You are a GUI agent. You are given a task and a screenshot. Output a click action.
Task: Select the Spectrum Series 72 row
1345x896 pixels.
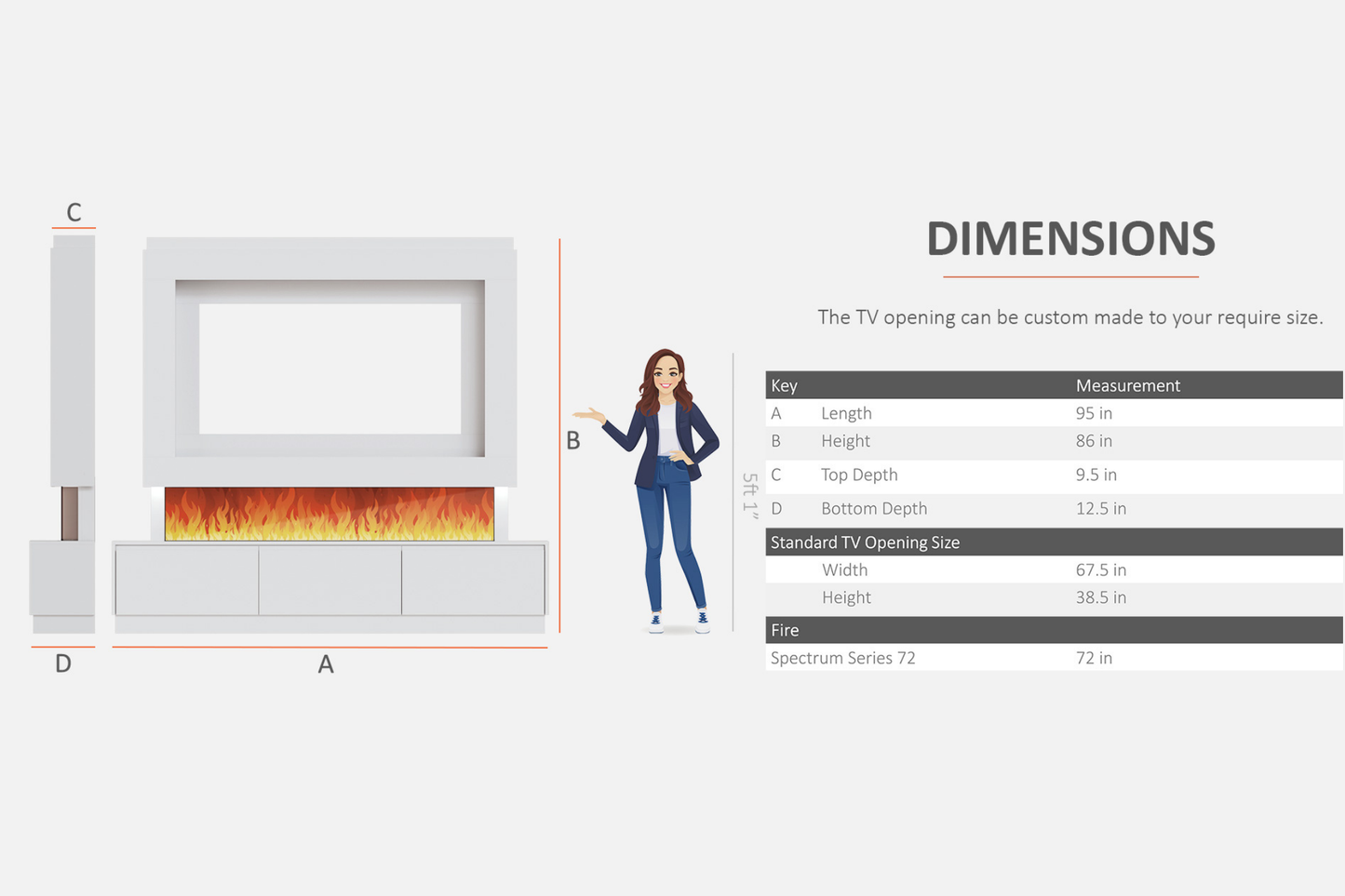coord(1054,658)
